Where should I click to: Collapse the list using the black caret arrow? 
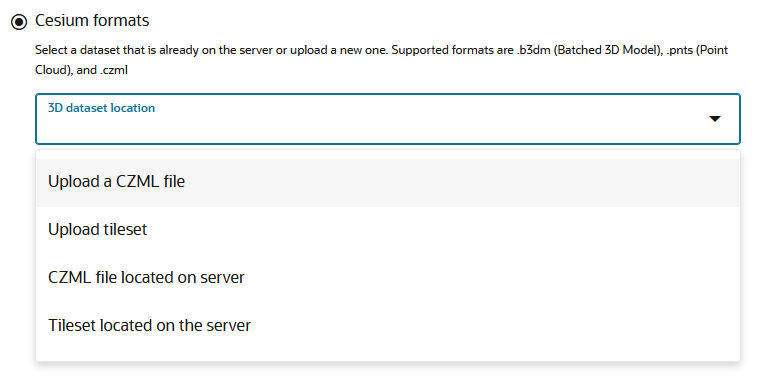(714, 119)
